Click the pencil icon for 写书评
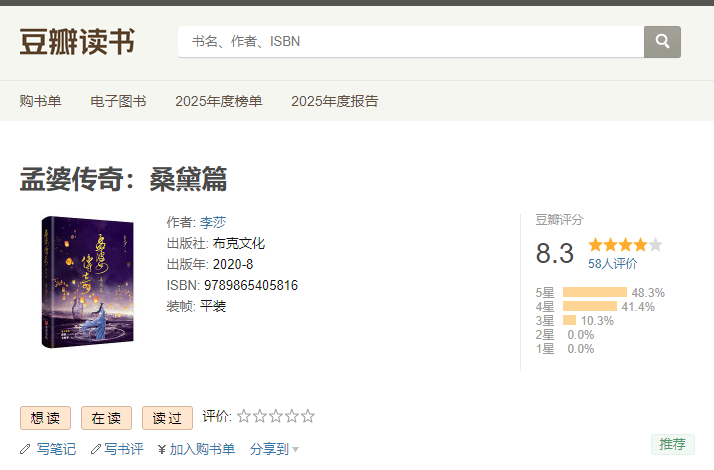 96,449
